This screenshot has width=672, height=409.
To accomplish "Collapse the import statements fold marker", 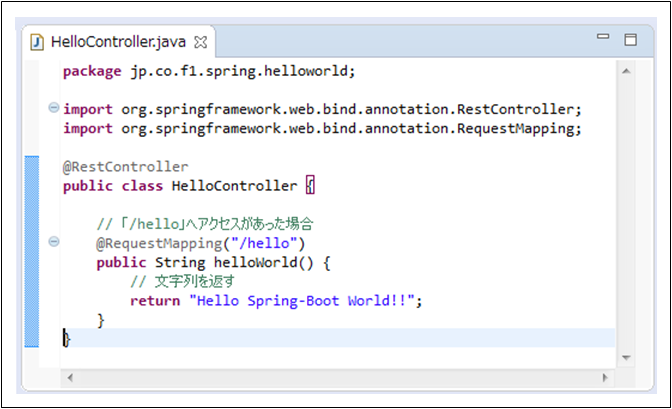I will pos(53,108).
